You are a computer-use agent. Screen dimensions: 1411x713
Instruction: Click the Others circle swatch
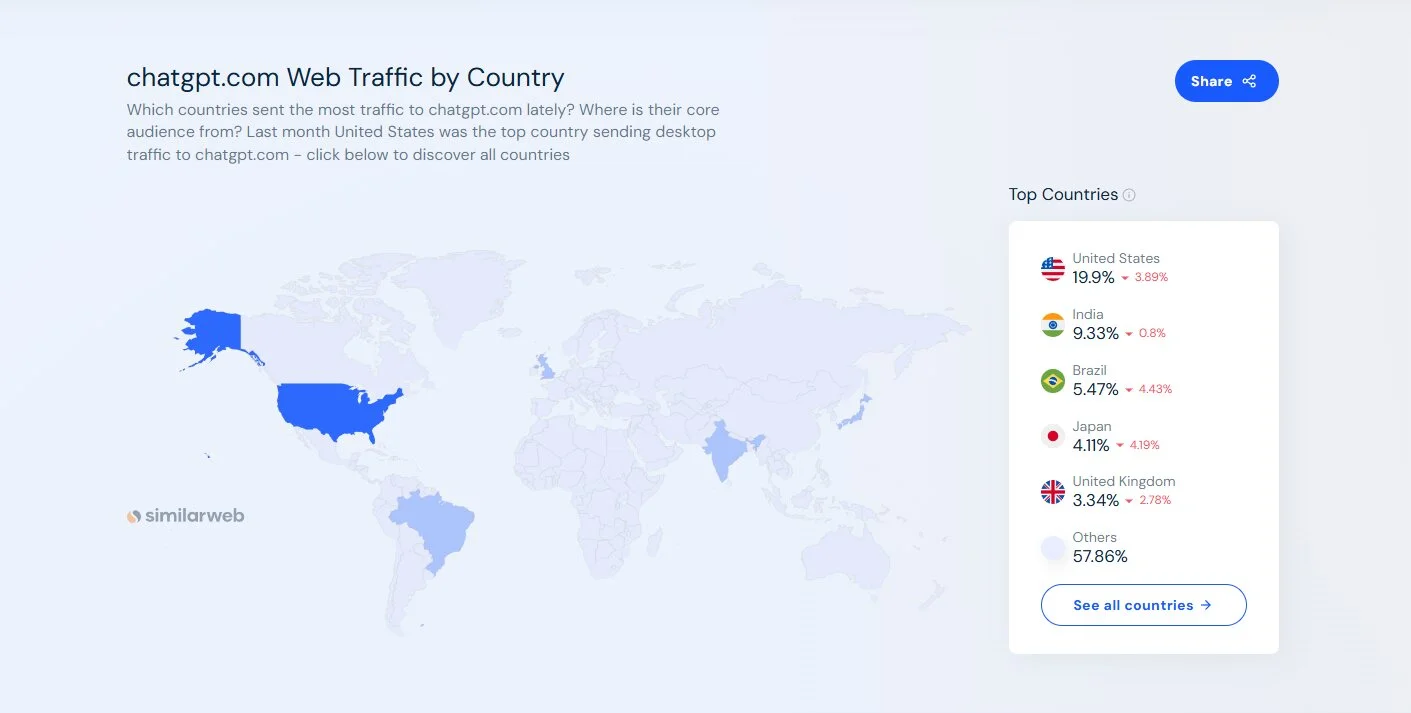(1053, 547)
